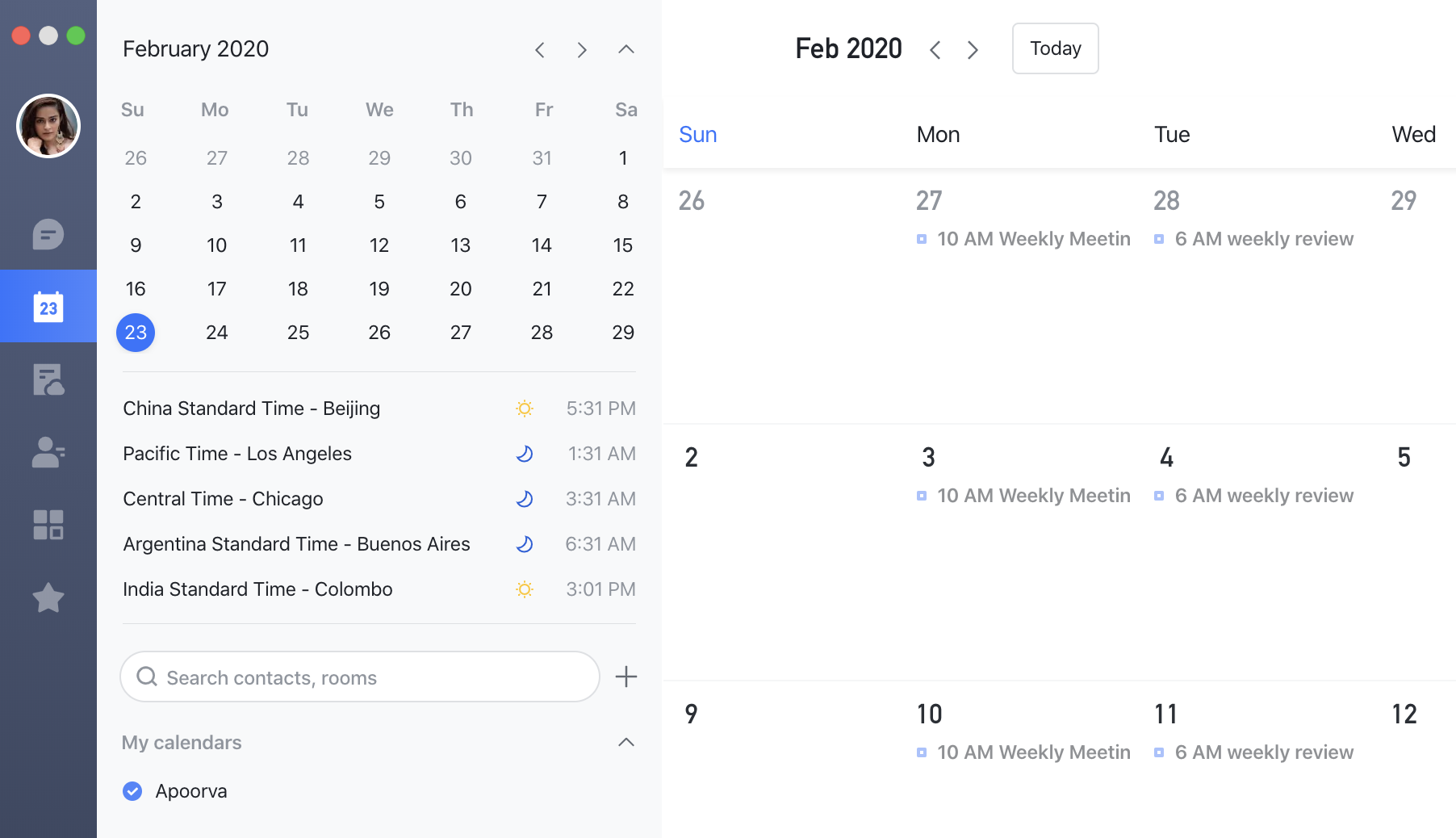Click Central Time - Chicago row
Image resolution: width=1456 pixels, height=838 pixels.
(379, 499)
